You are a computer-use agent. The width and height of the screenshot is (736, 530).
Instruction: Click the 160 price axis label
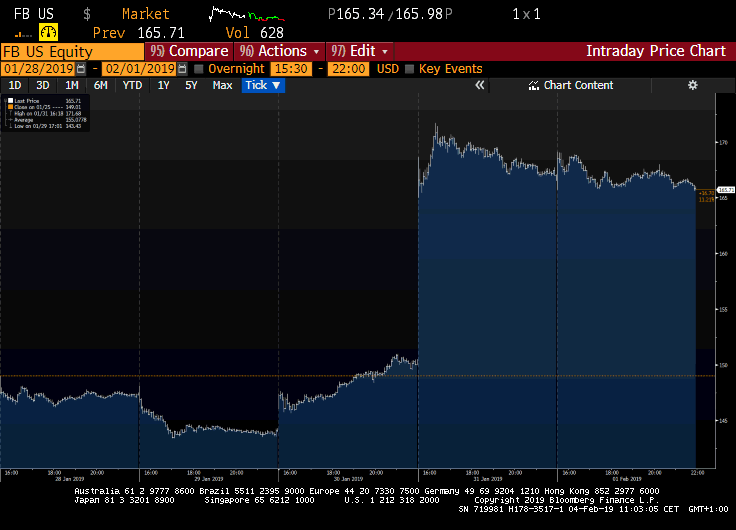723,254
